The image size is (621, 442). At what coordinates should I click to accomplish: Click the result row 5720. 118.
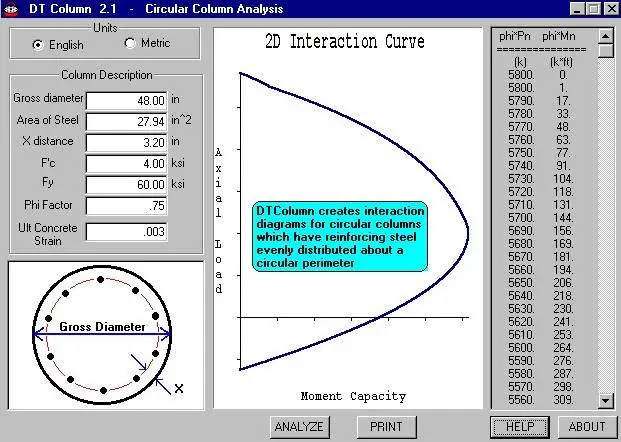[x=541, y=192]
